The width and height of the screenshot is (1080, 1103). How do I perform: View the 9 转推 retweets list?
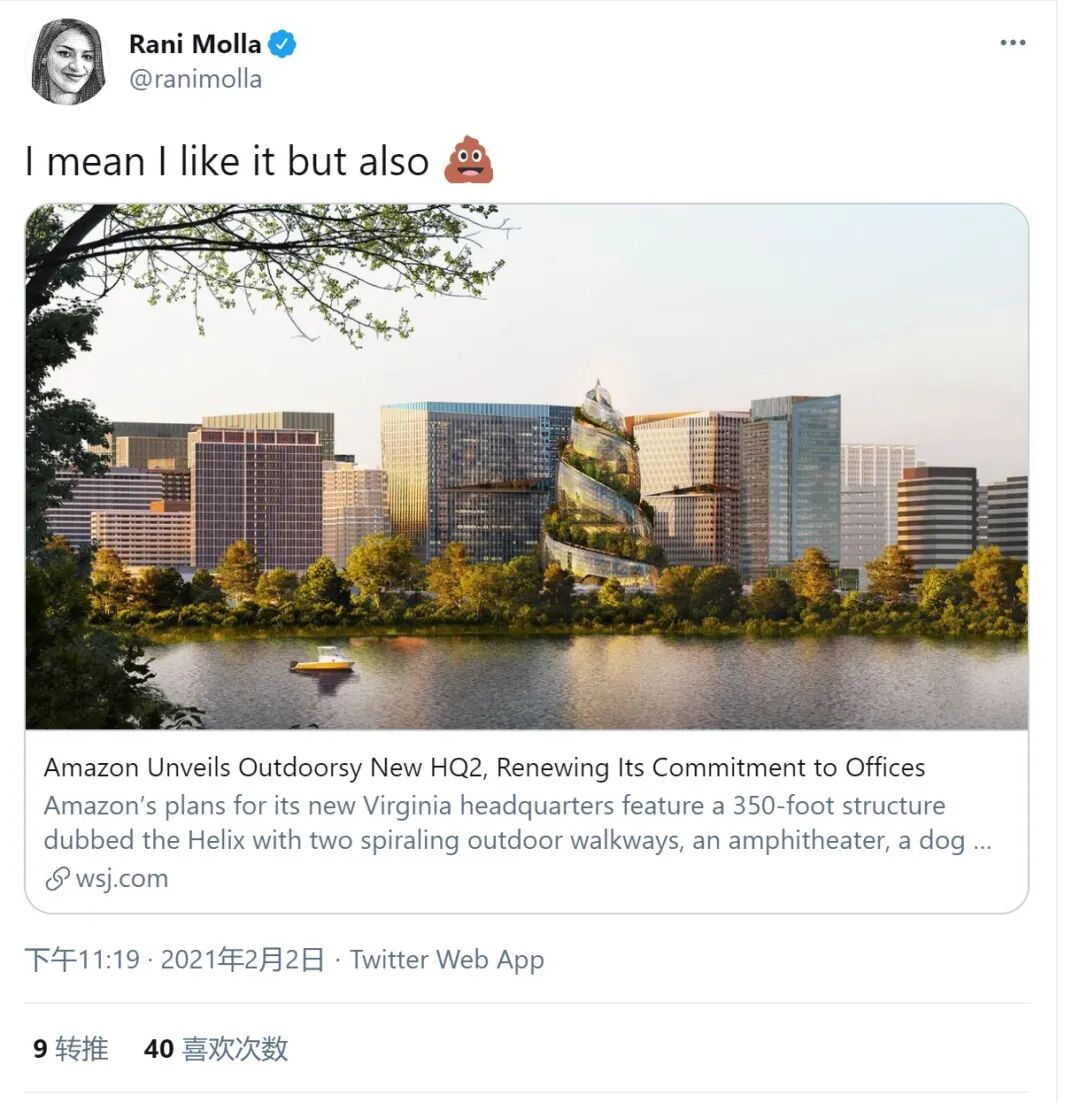click(71, 1048)
